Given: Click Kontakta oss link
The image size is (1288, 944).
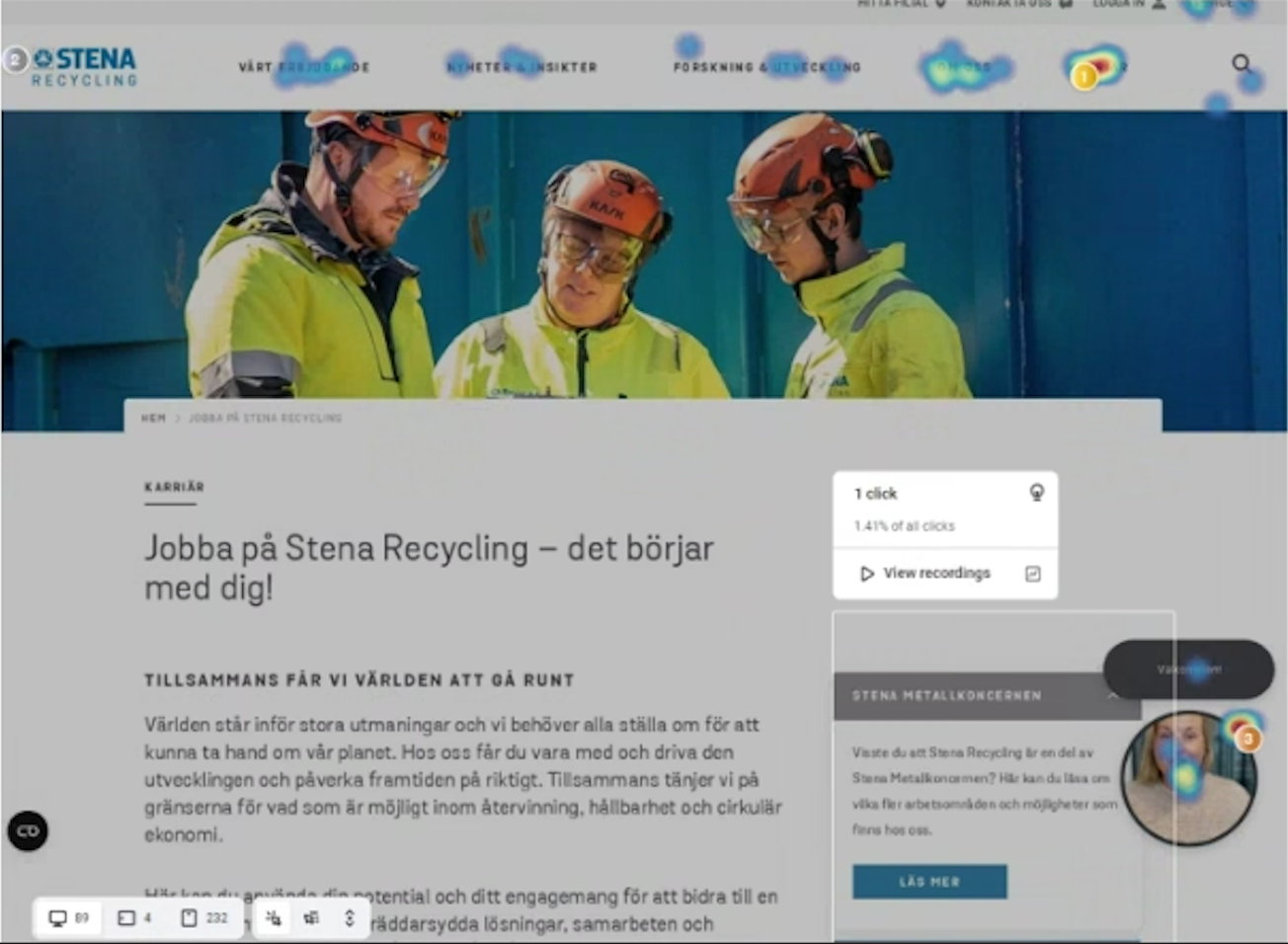Looking at the screenshot, I should 1018,4.
